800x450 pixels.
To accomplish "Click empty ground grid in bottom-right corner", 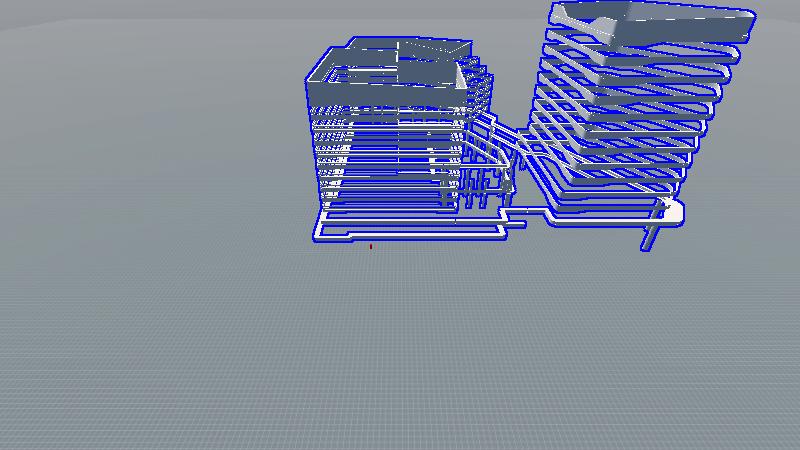I will (720, 400).
